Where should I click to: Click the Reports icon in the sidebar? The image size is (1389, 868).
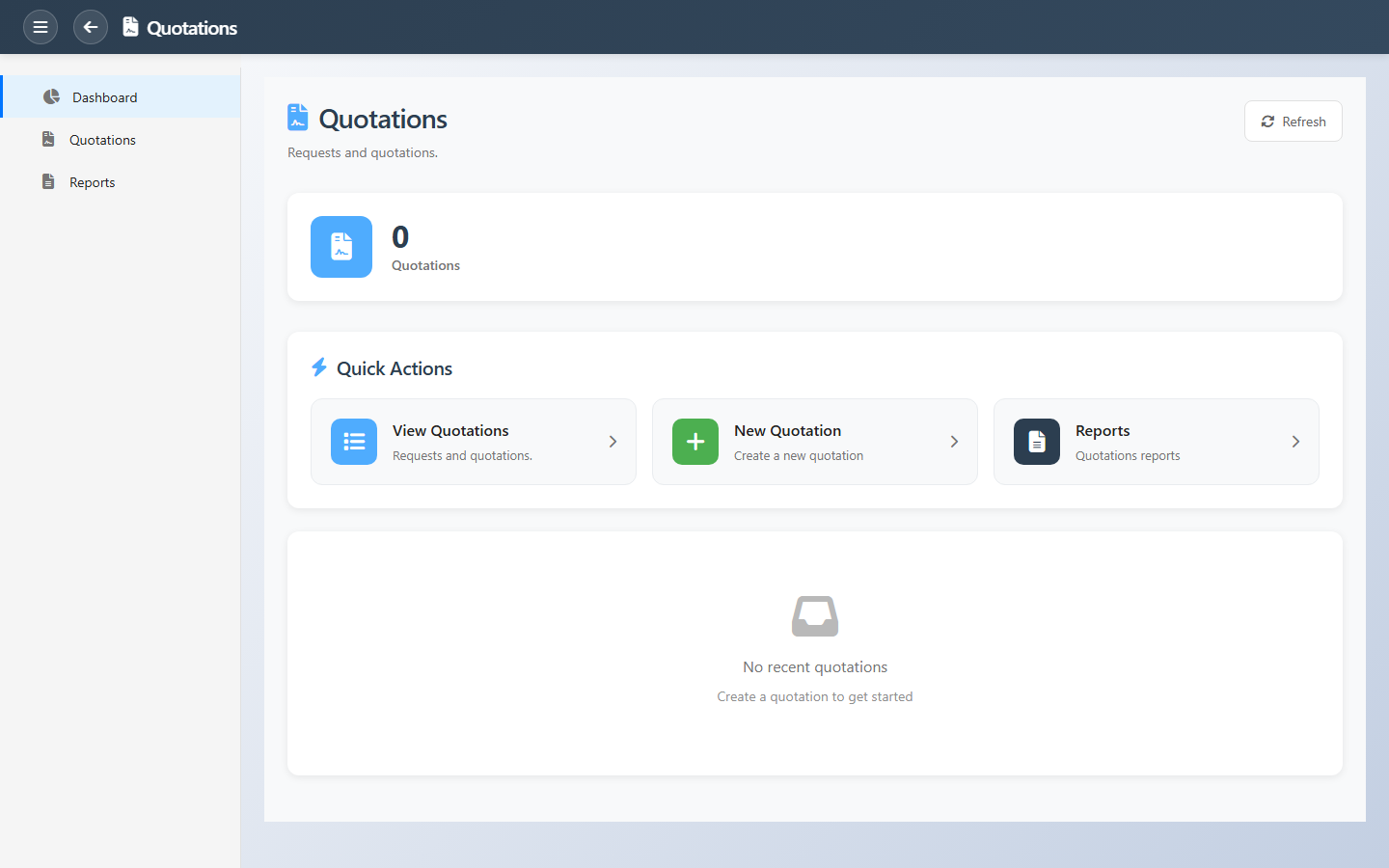point(48,182)
